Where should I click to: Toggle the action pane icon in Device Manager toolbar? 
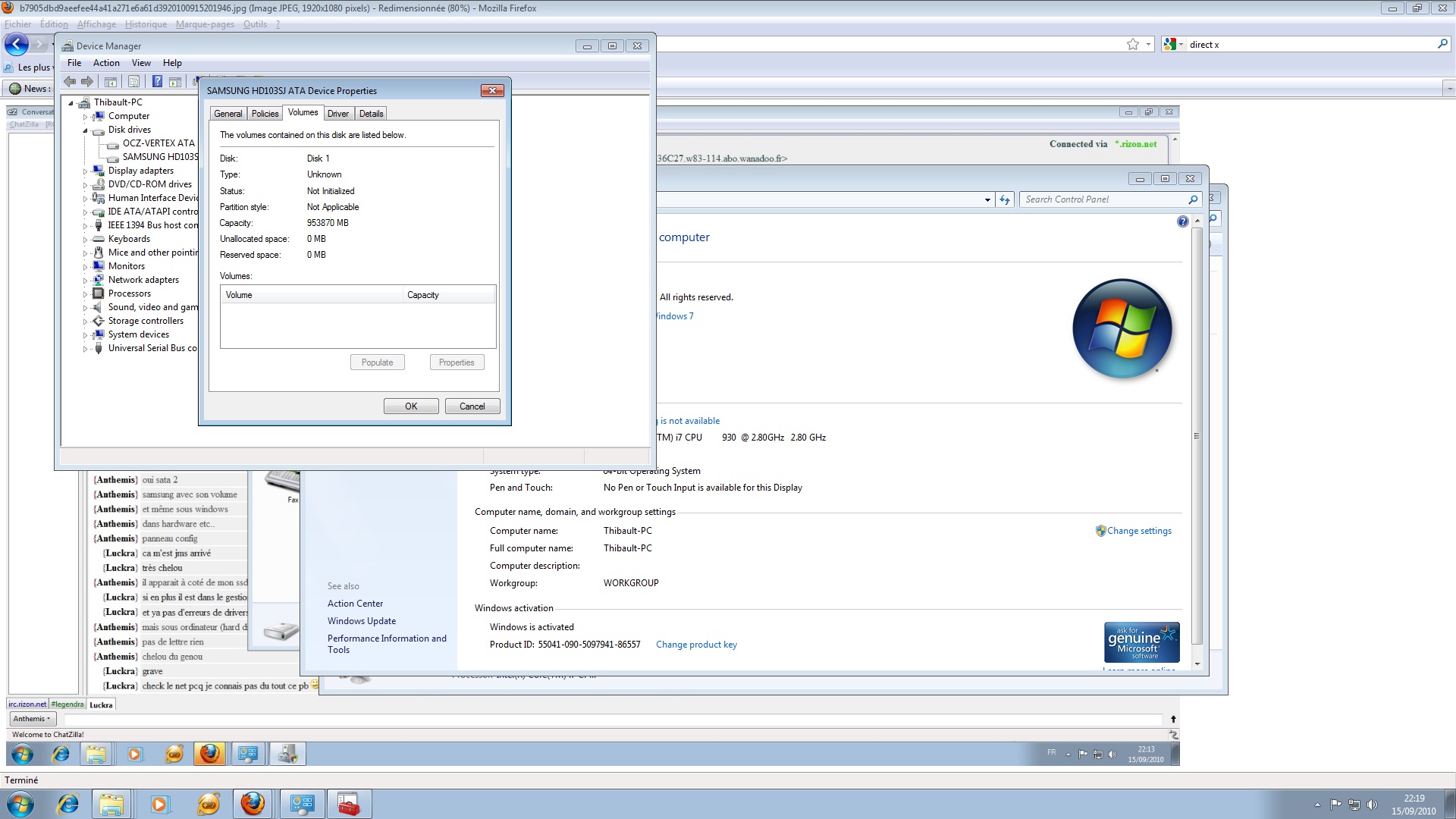coord(174,81)
